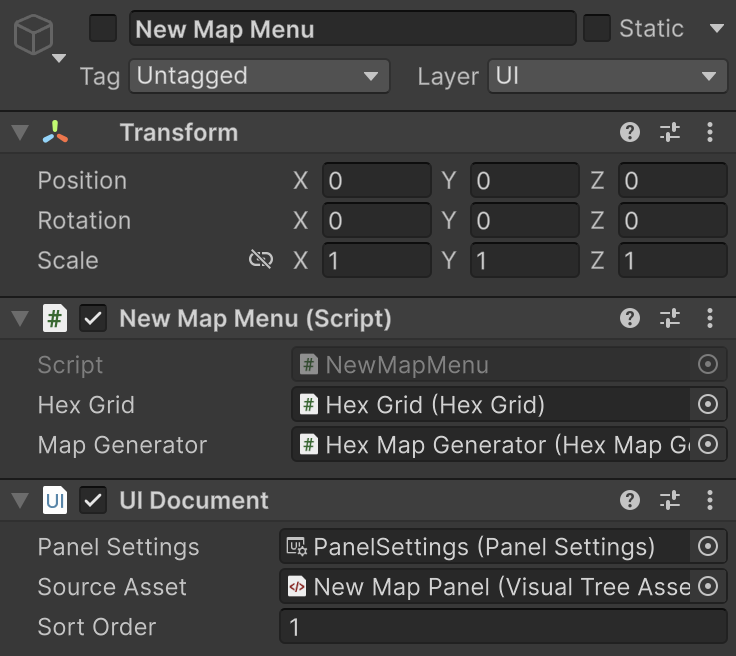Click the object picker for Panel Settings field
The image size is (736, 656).
pyautogui.click(x=708, y=547)
